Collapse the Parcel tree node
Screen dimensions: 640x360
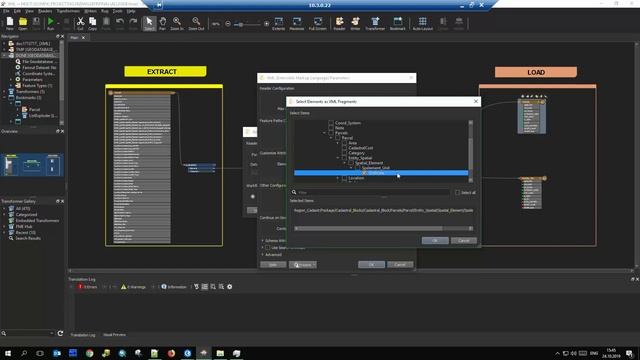click(331, 138)
